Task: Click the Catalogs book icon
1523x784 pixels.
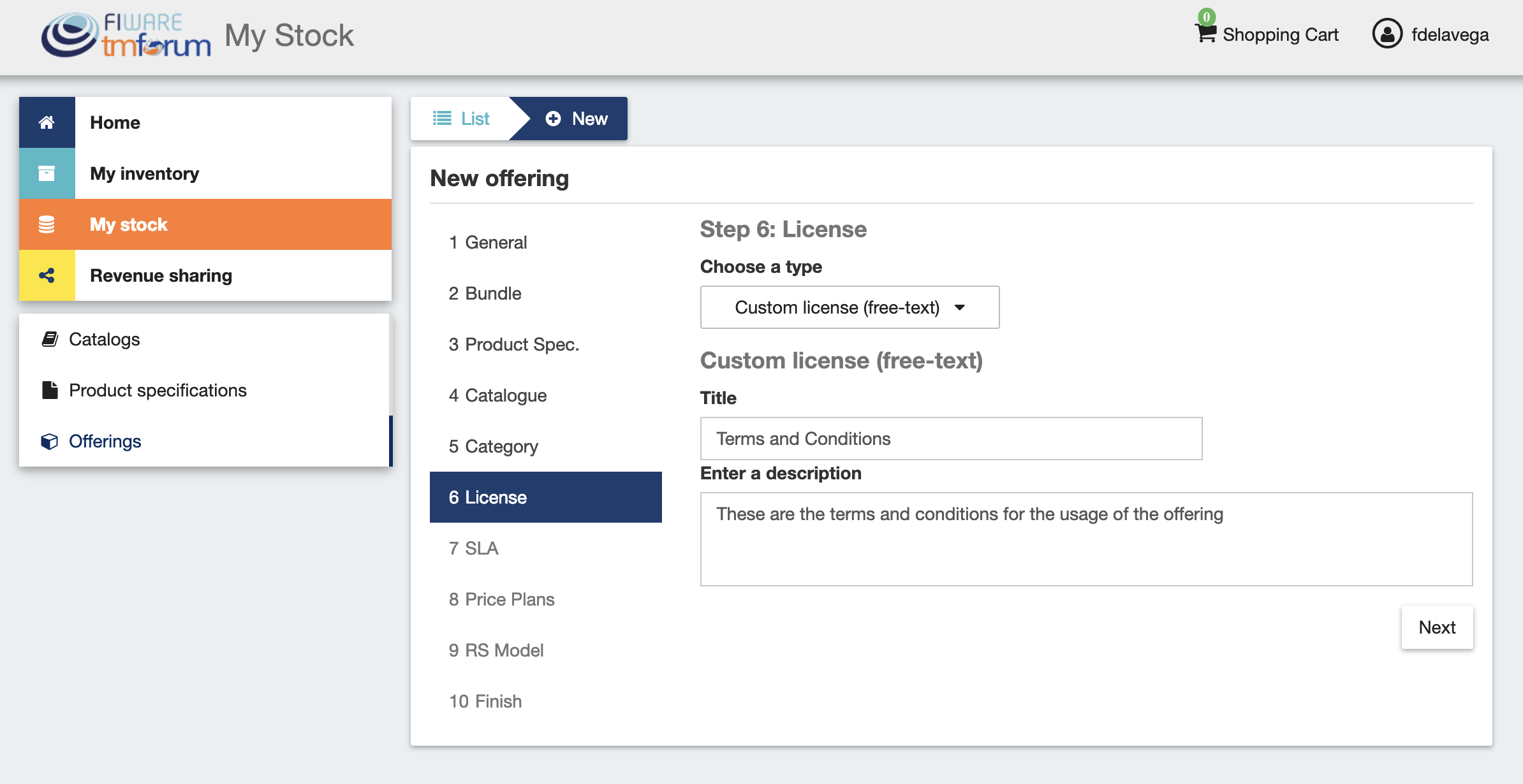Action: pos(50,339)
